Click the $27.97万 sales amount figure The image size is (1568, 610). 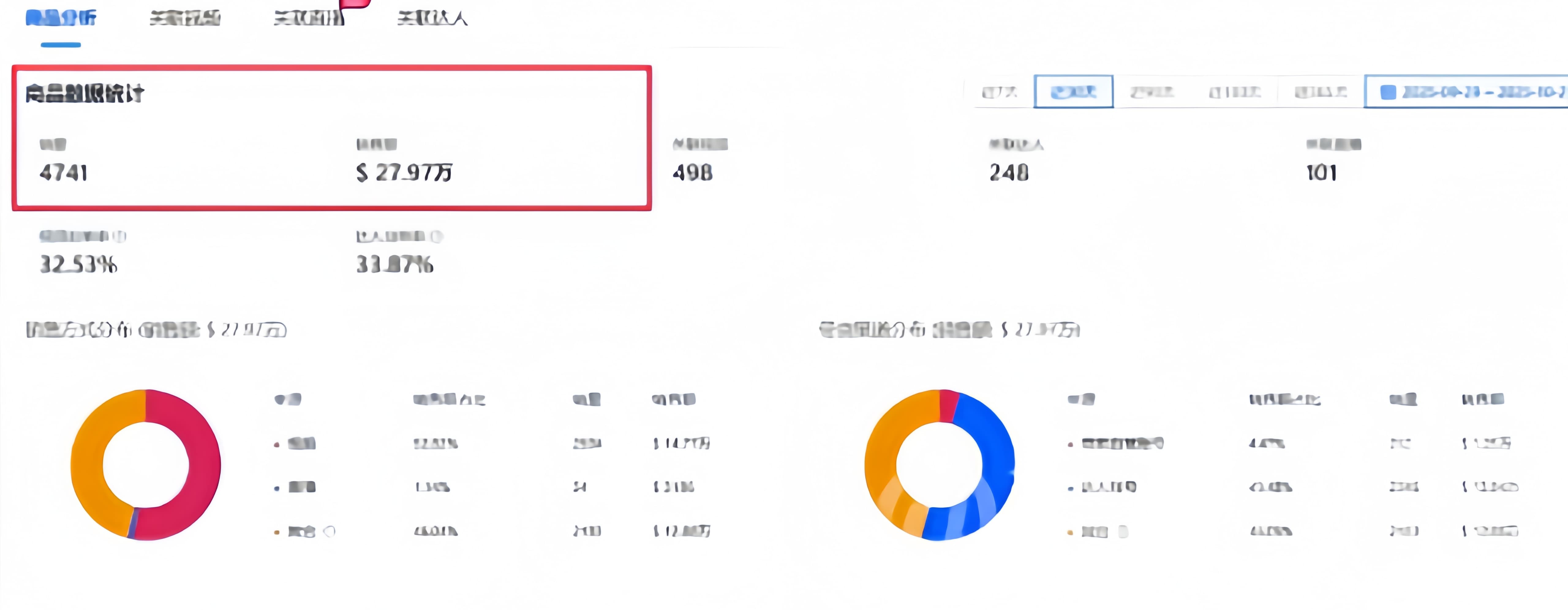(404, 173)
